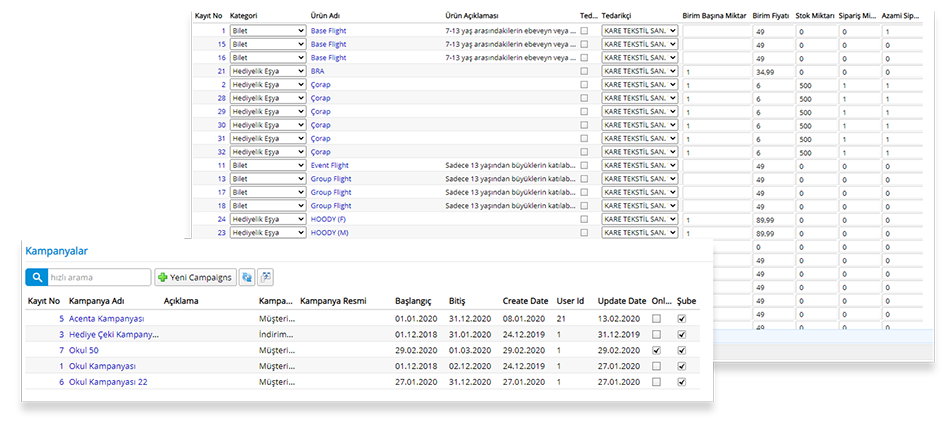Open the Acenta Kampanyası campaign link

(x=107, y=319)
